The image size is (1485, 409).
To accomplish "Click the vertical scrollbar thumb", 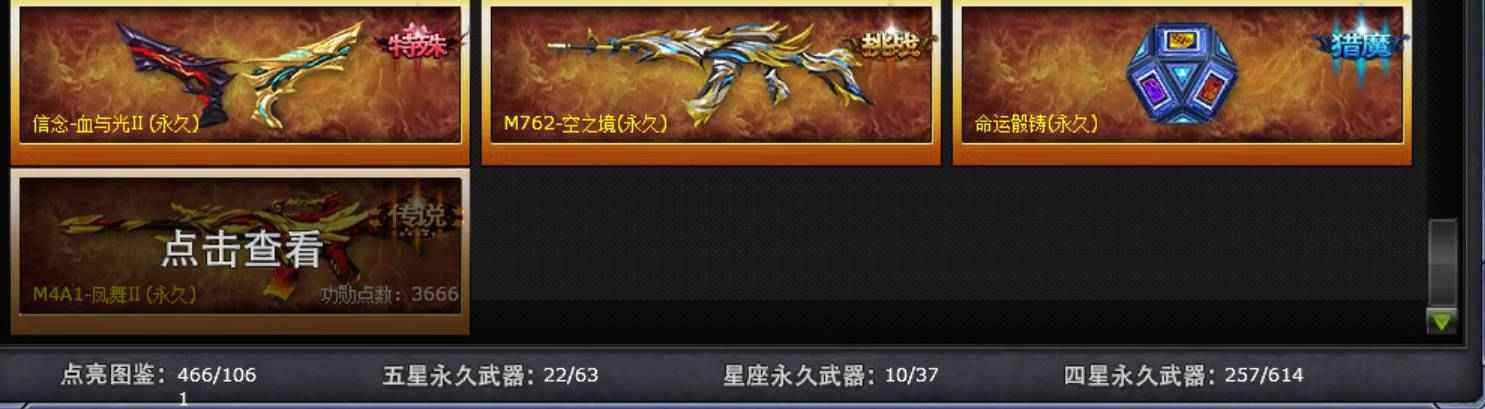I will point(1441,262).
